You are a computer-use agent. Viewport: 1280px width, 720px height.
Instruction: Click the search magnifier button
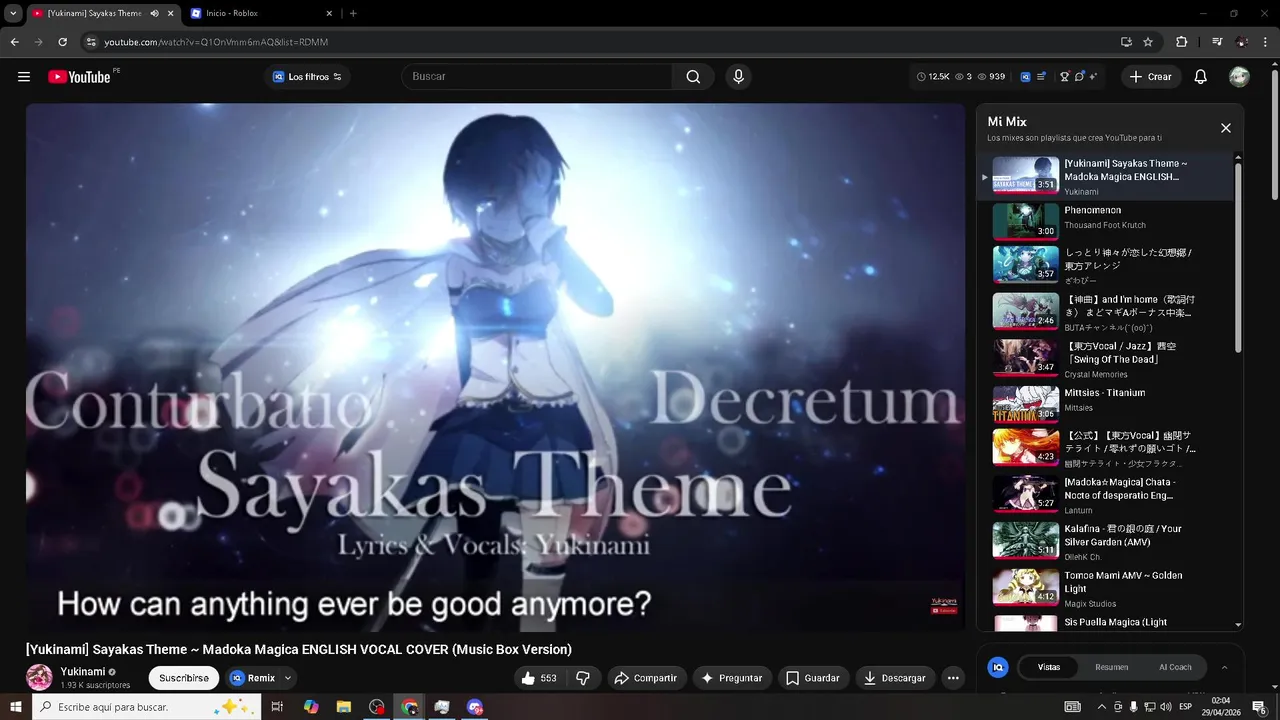(x=693, y=77)
